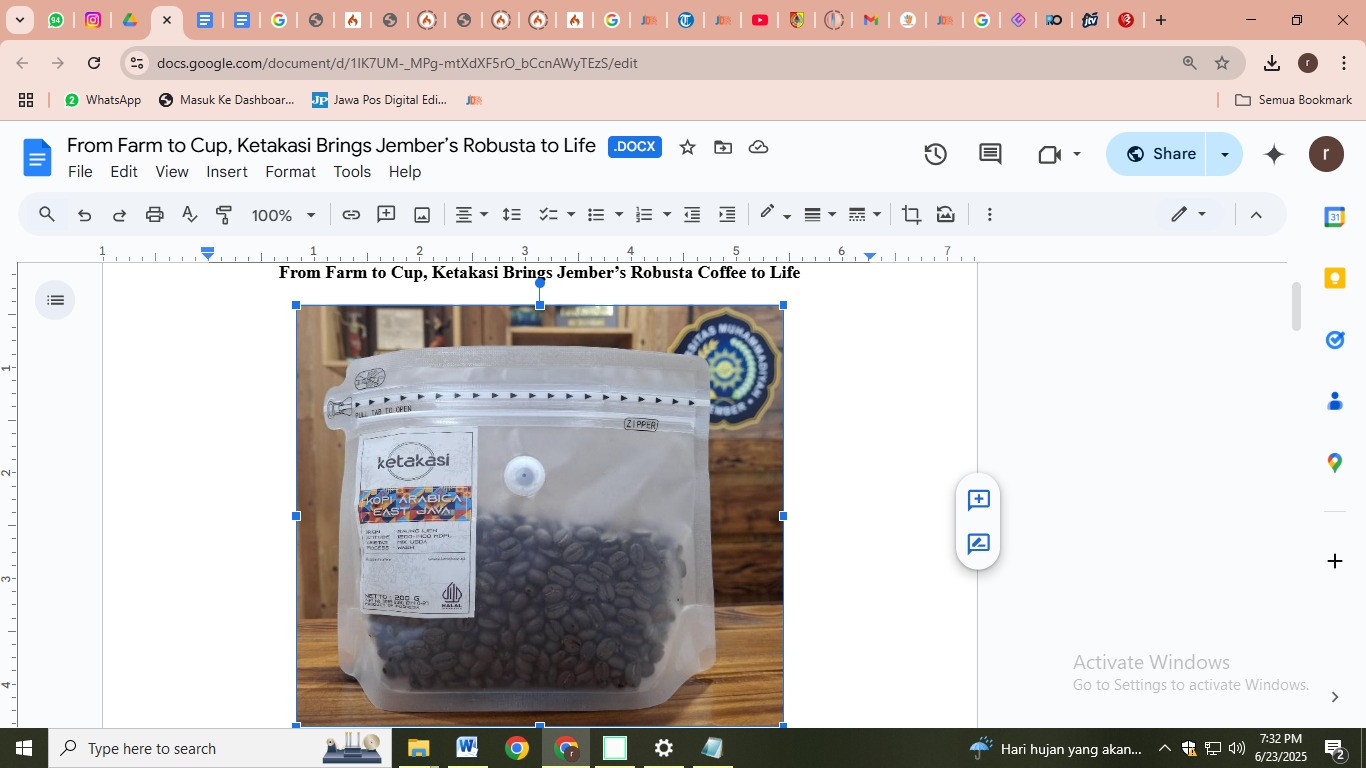Undo the last edit
This screenshot has width=1366, height=768.
[x=85, y=214]
